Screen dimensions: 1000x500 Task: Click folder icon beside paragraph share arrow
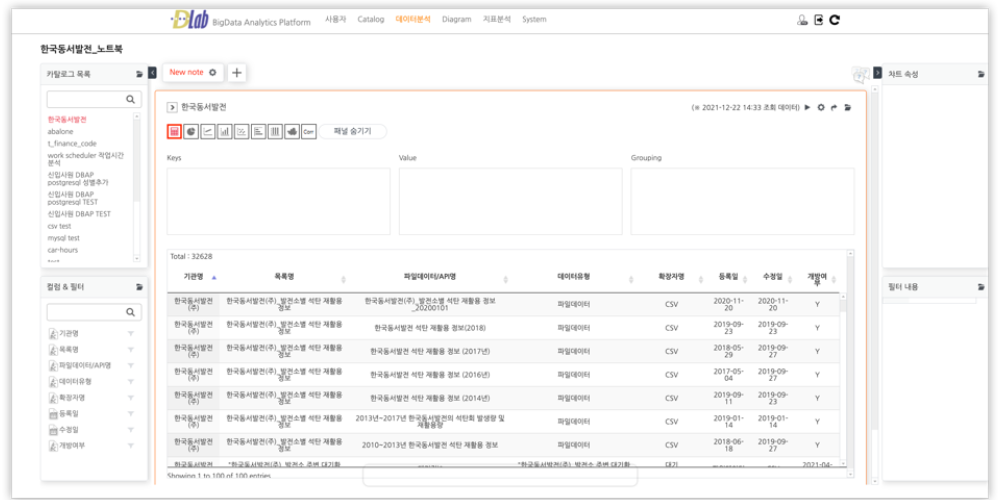[x=848, y=108]
